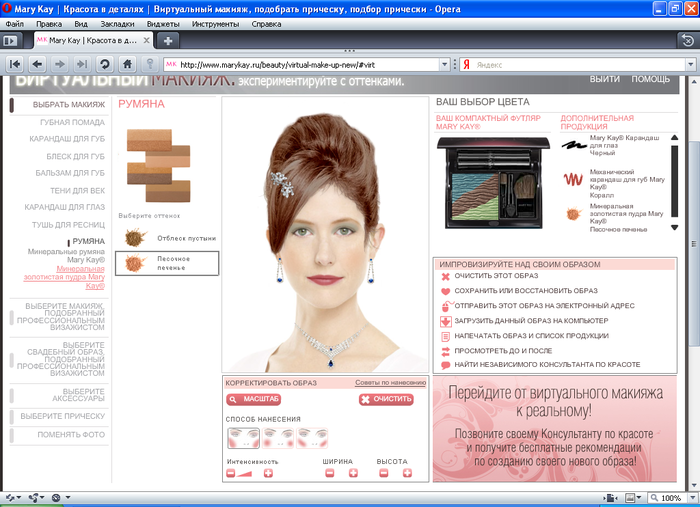The width and height of the screenshot is (700, 507).
Task: Click ПОМОЩЬ in the header
Action: 650,79
